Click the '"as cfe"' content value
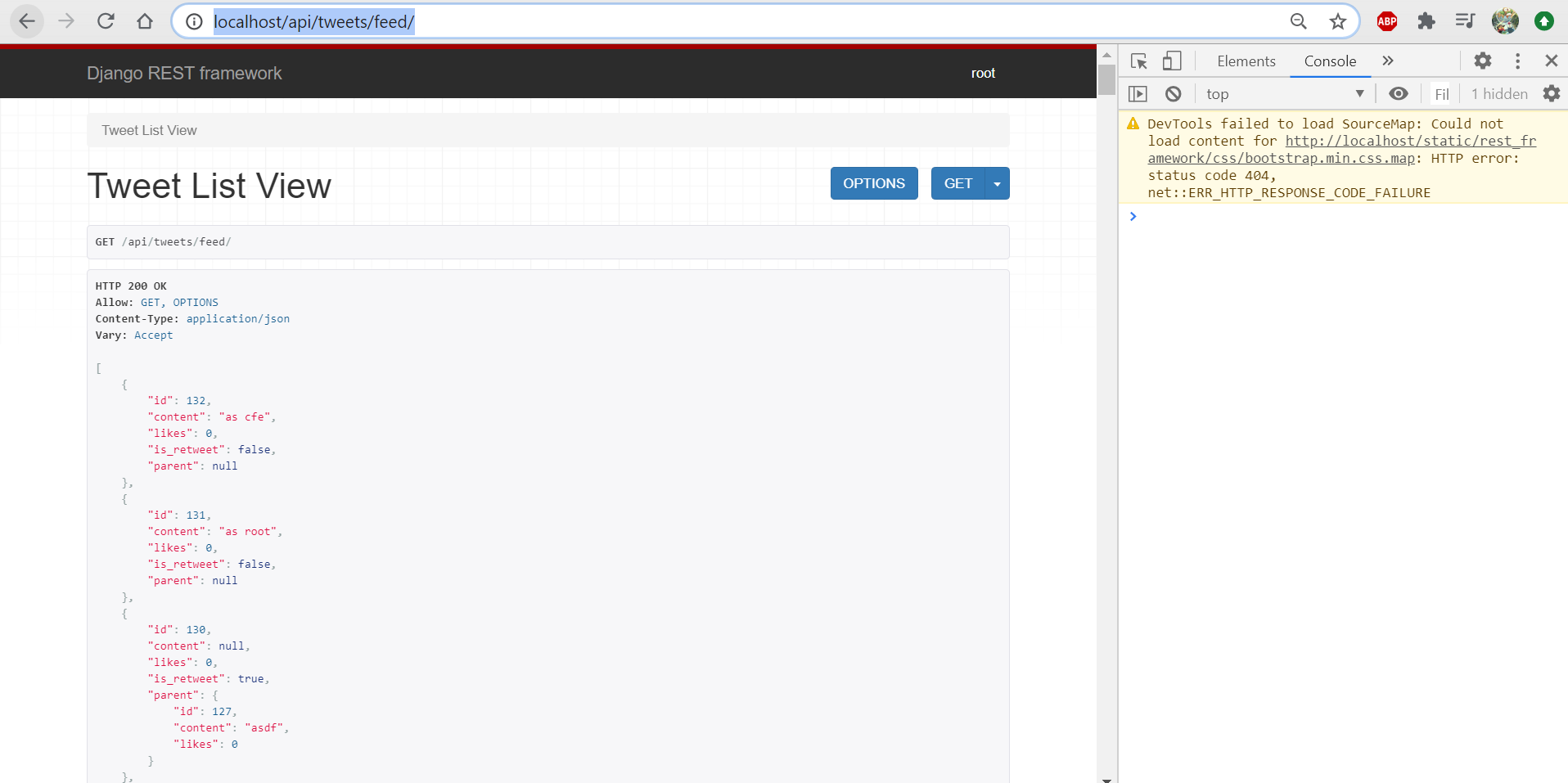Image resolution: width=1568 pixels, height=783 pixels. coord(245,417)
